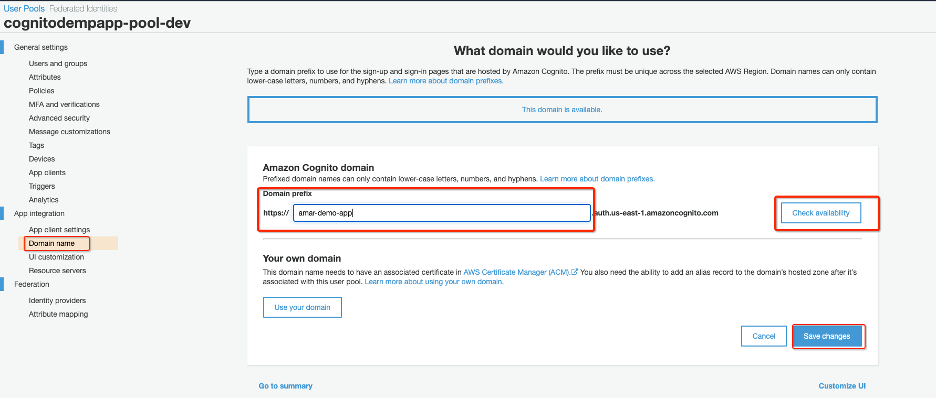Go to Policies settings
936x398 pixels.
[x=41, y=91]
